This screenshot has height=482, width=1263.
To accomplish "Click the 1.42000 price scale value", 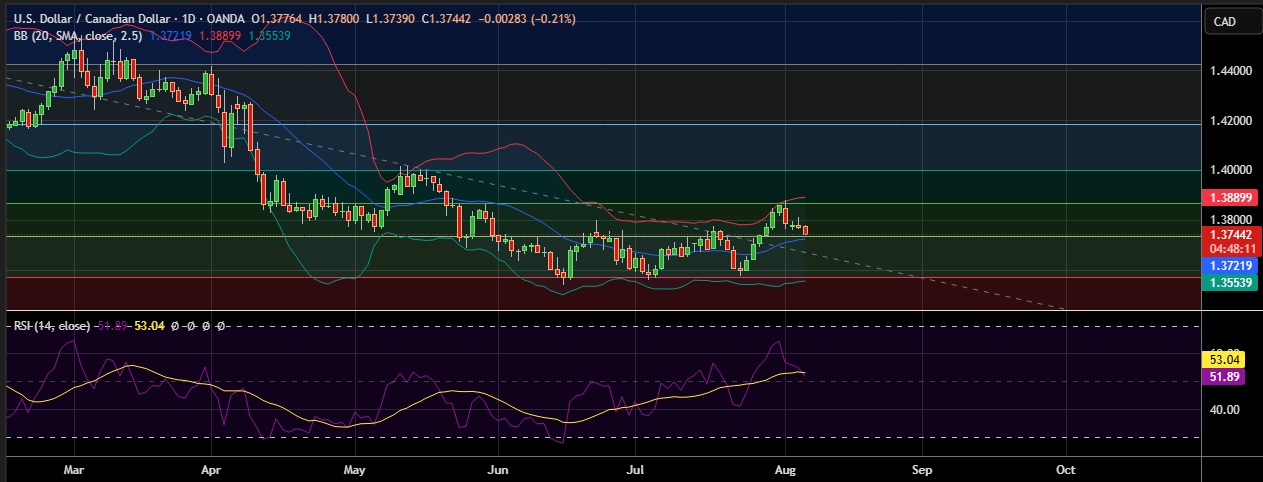I will tap(1229, 121).
